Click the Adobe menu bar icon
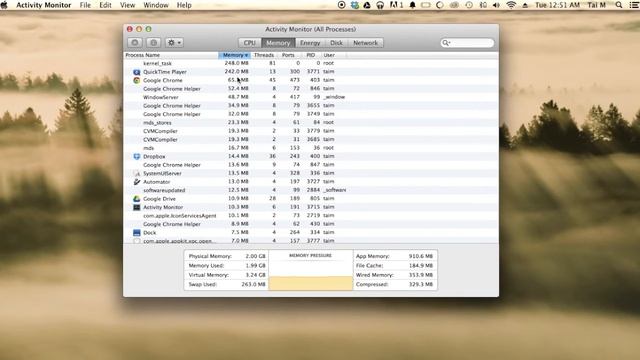 pyautogui.click(x=396, y=5)
